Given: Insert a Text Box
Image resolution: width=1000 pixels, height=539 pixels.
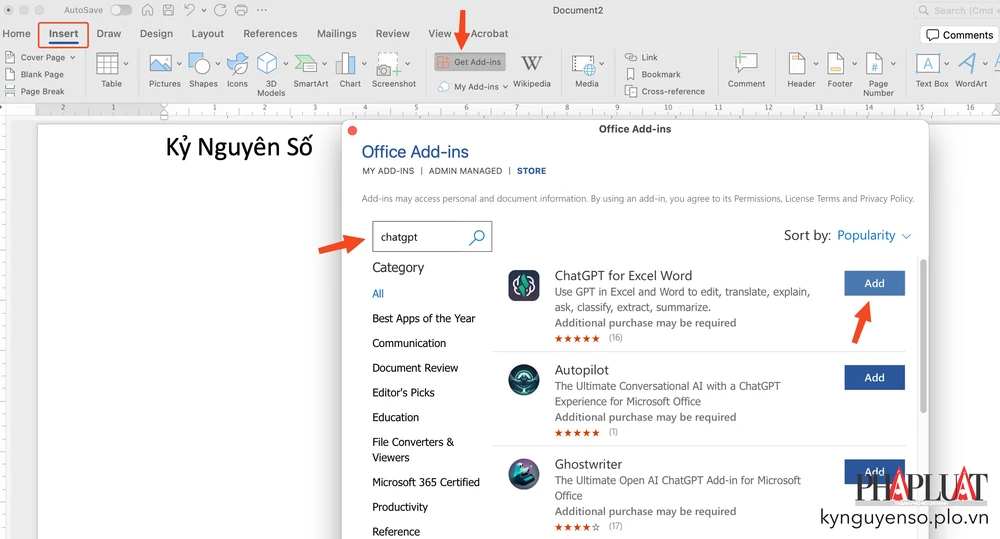Looking at the screenshot, I should 928,64.
